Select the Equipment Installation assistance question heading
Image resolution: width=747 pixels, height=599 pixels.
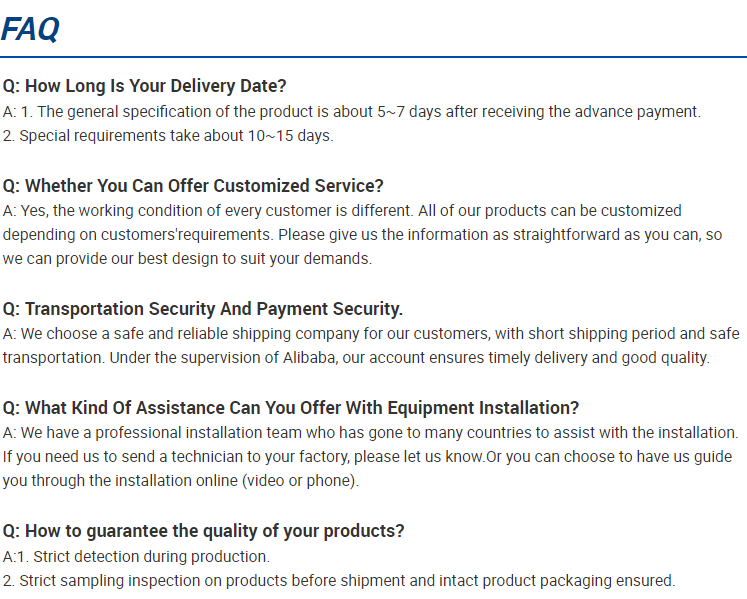[x=291, y=408]
